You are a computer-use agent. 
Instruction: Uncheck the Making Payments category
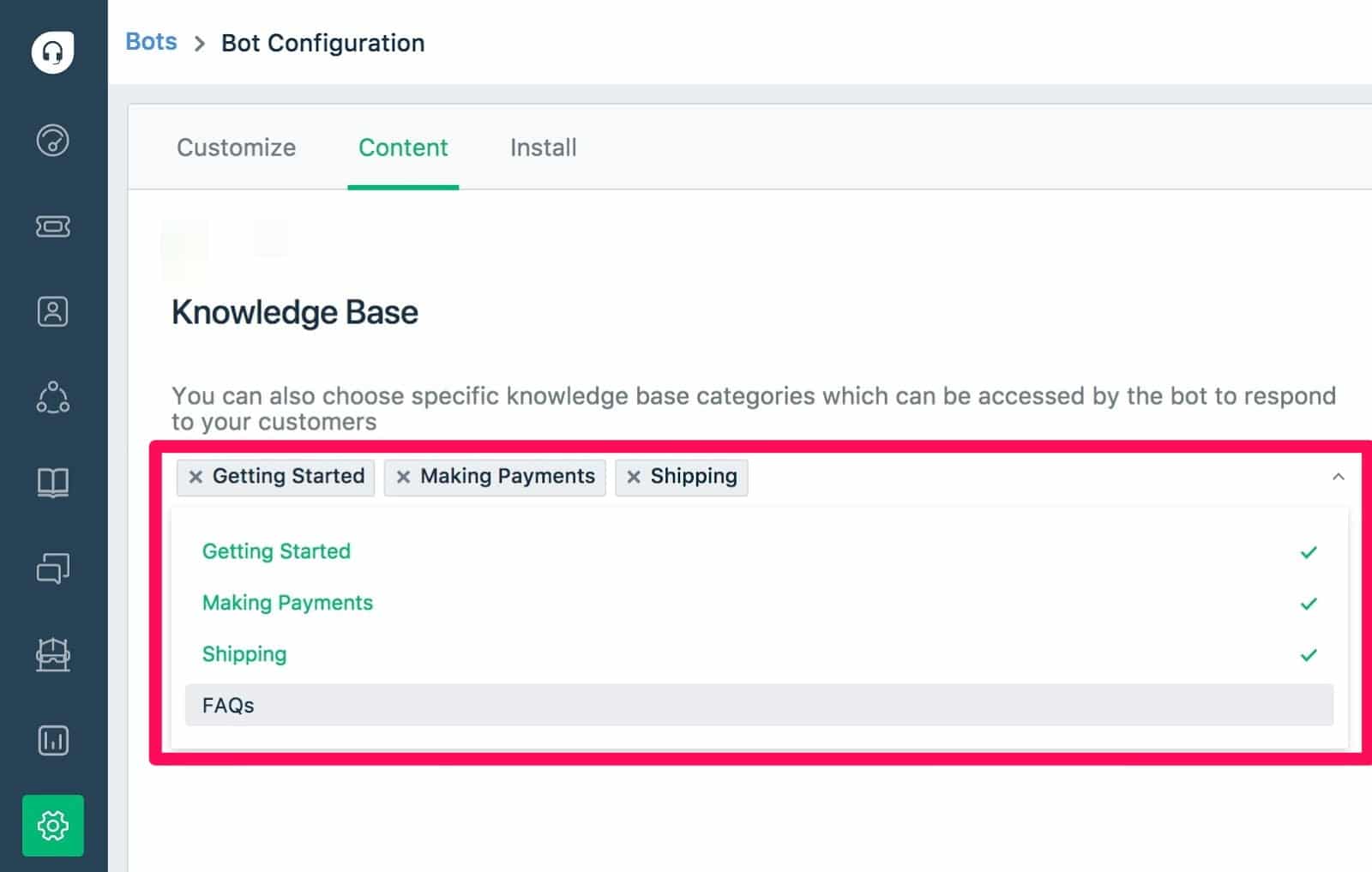click(x=1308, y=603)
